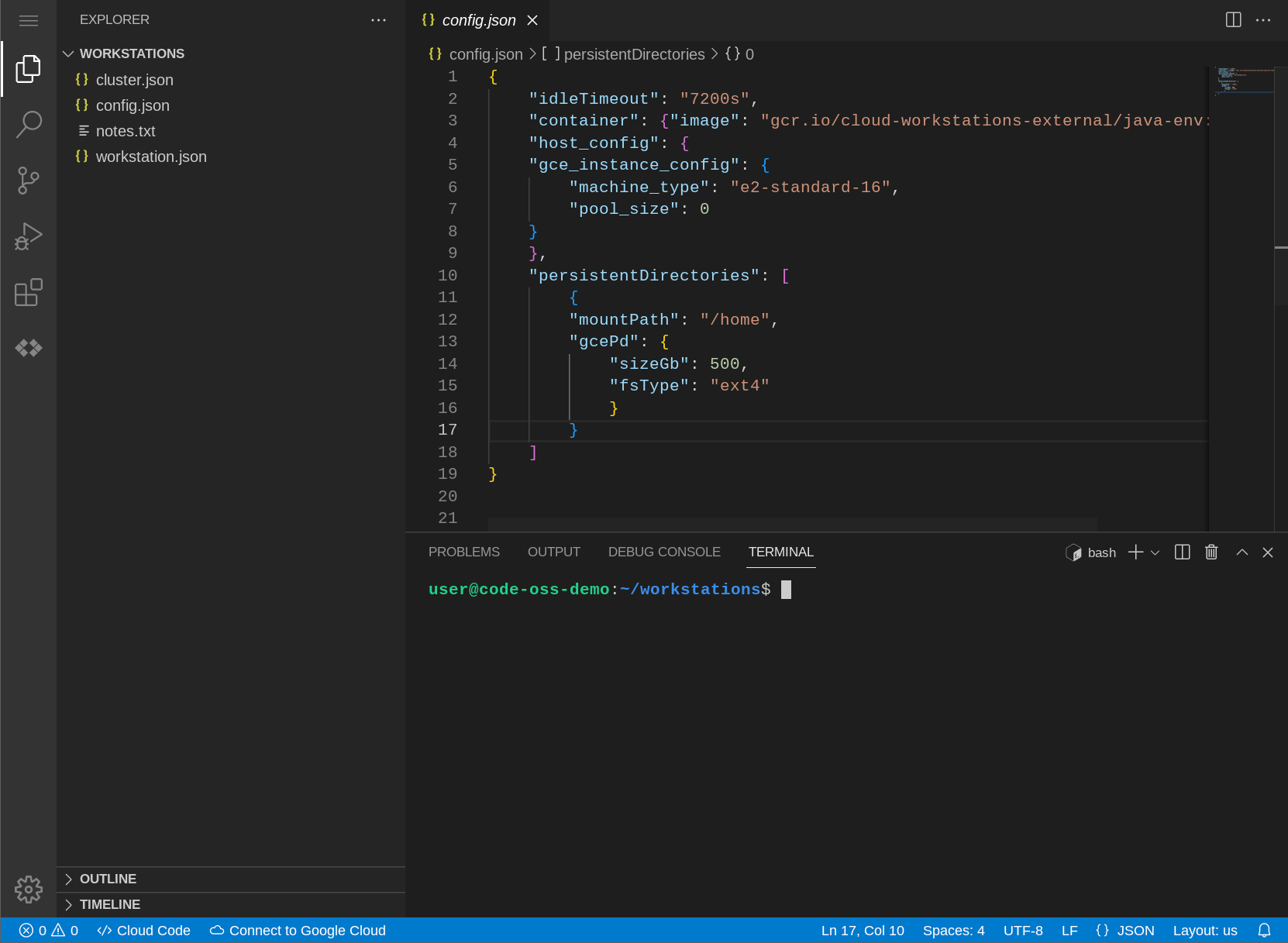The width and height of the screenshot is (1288, 943).
Task: Open the Run and Debug view
Action: coord(29,236)
